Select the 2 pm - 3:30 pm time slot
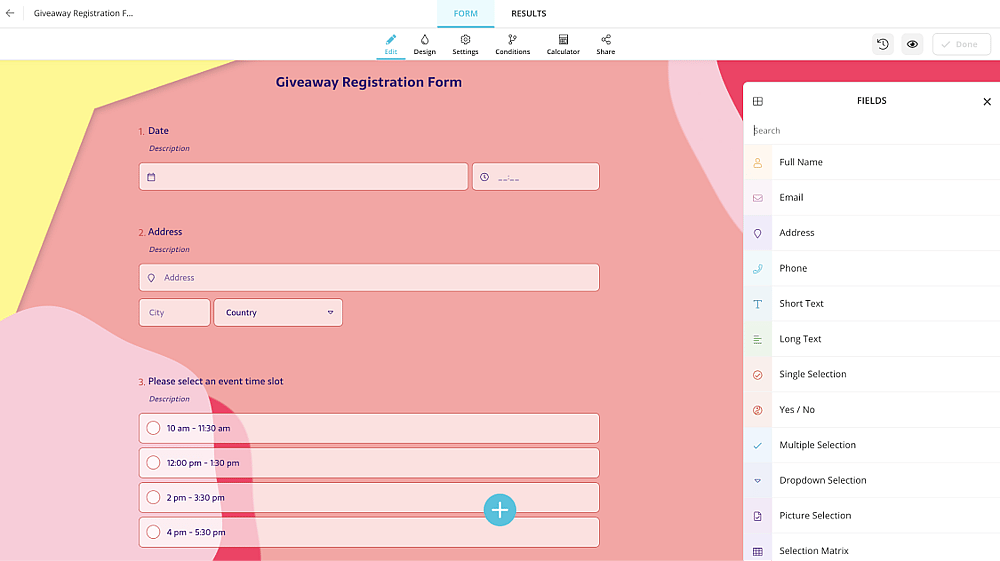The image size is (1000, 561). [369, 497]
